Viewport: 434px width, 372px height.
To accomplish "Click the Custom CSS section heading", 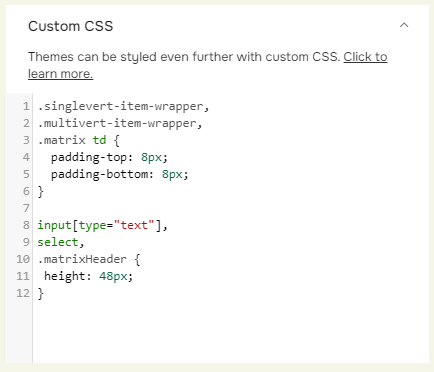I will click(x=71, y=26).
